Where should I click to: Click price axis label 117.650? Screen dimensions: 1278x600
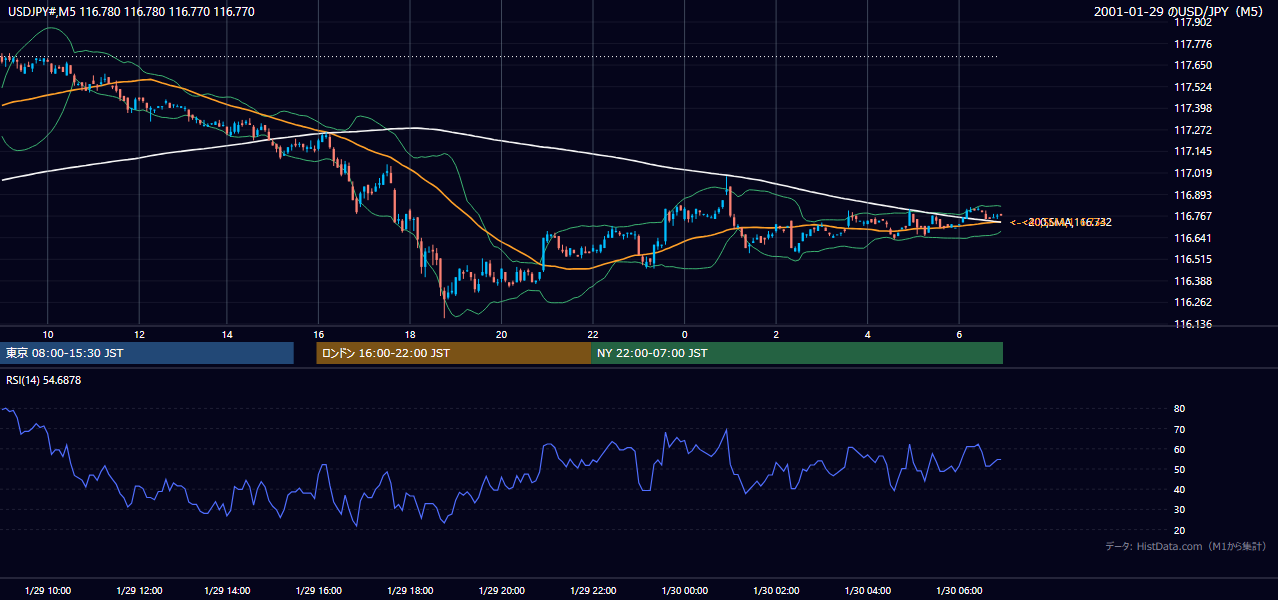point(1192,65)
